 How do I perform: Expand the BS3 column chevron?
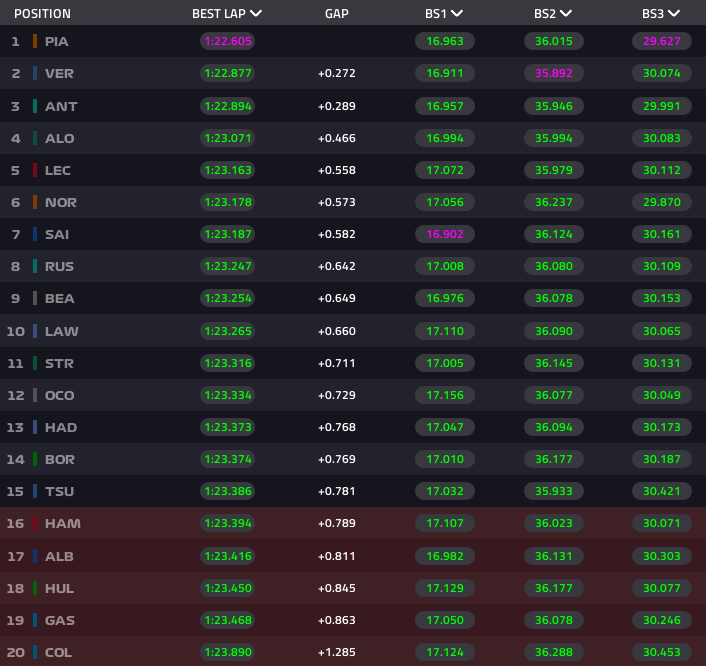pos(674,14)
